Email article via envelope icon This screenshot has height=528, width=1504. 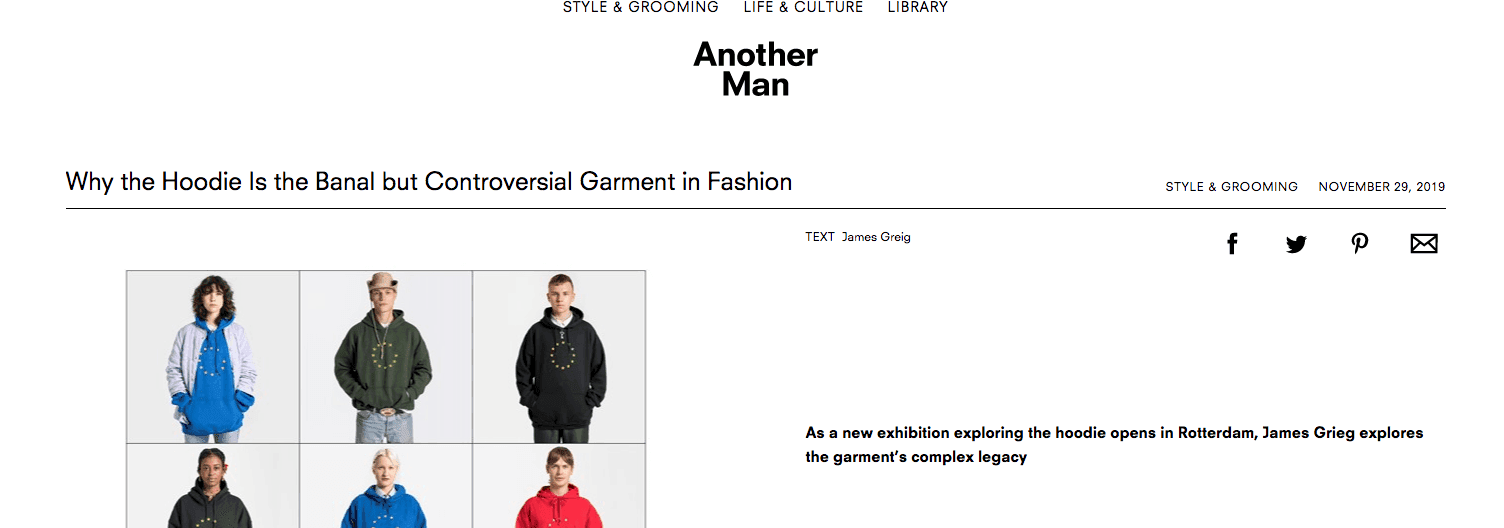coord(1424,244)
